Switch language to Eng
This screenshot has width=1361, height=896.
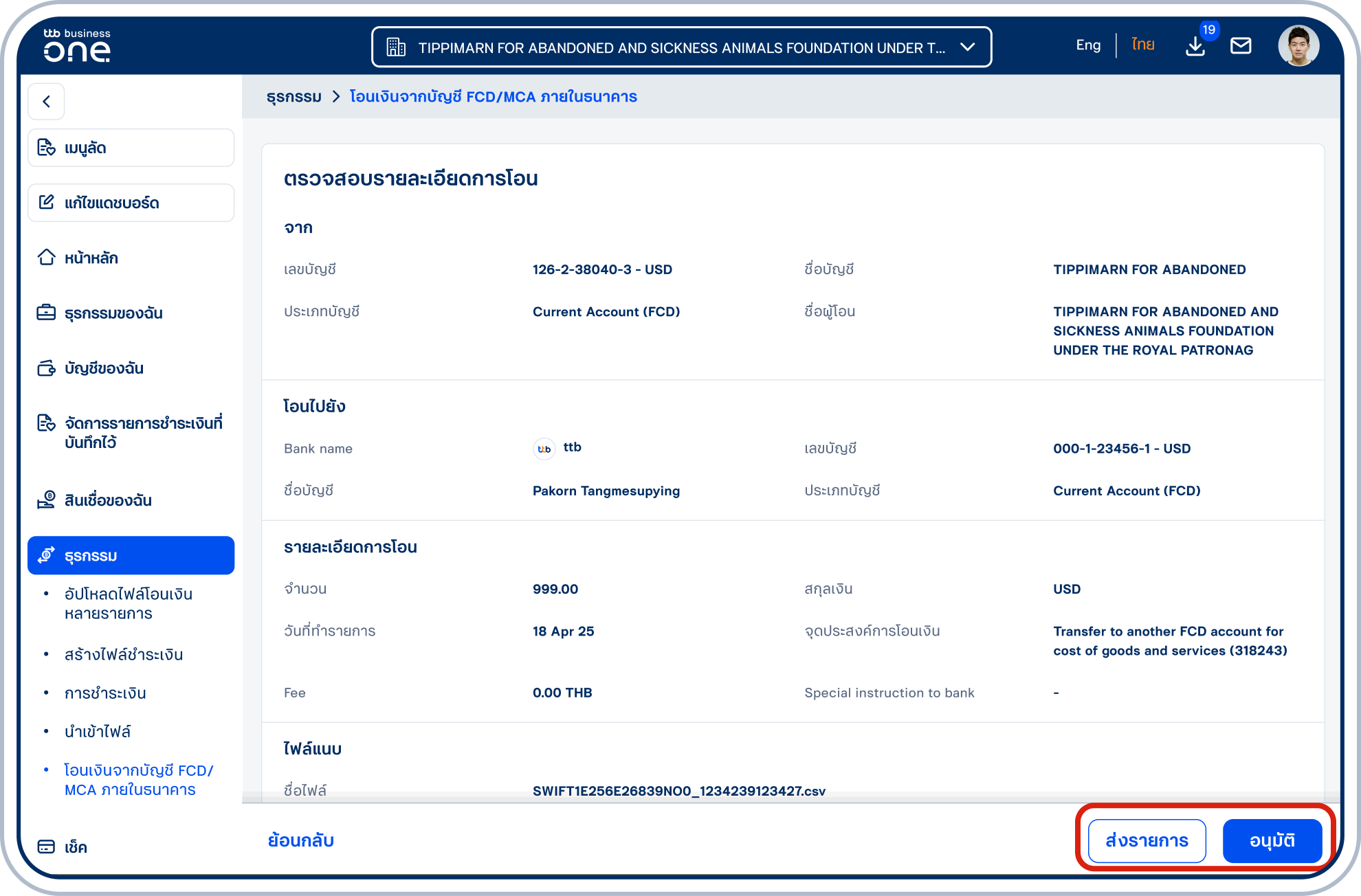[x=1088, y=45]
